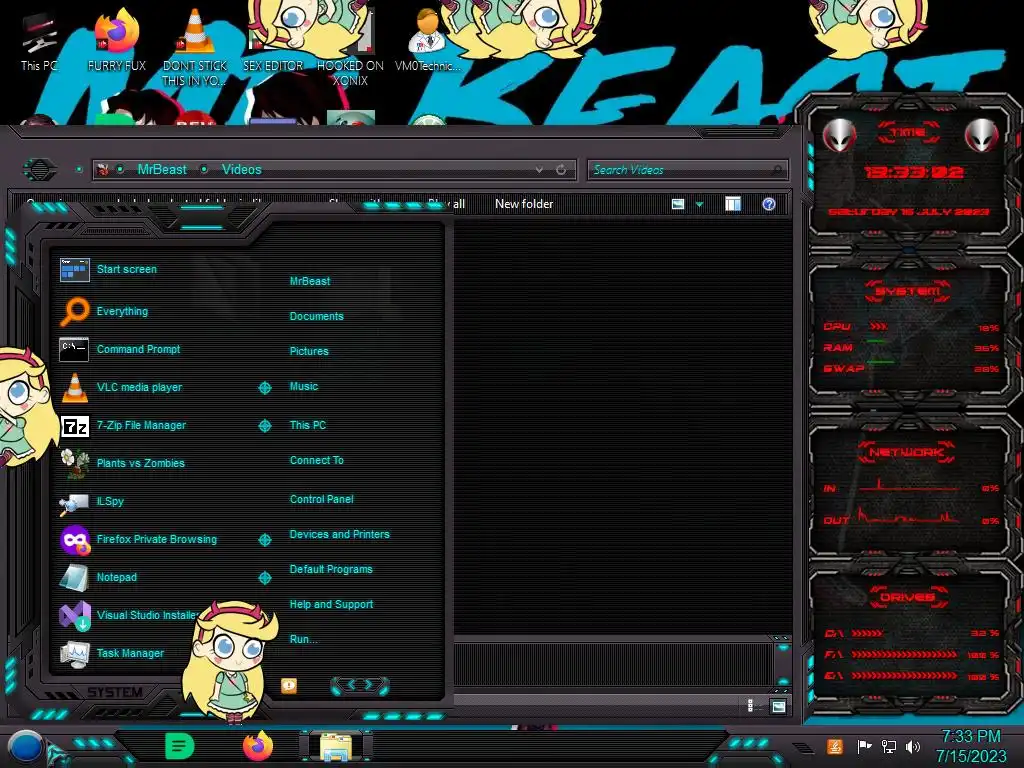Open Explorer view options dropdown arrow

699,205
